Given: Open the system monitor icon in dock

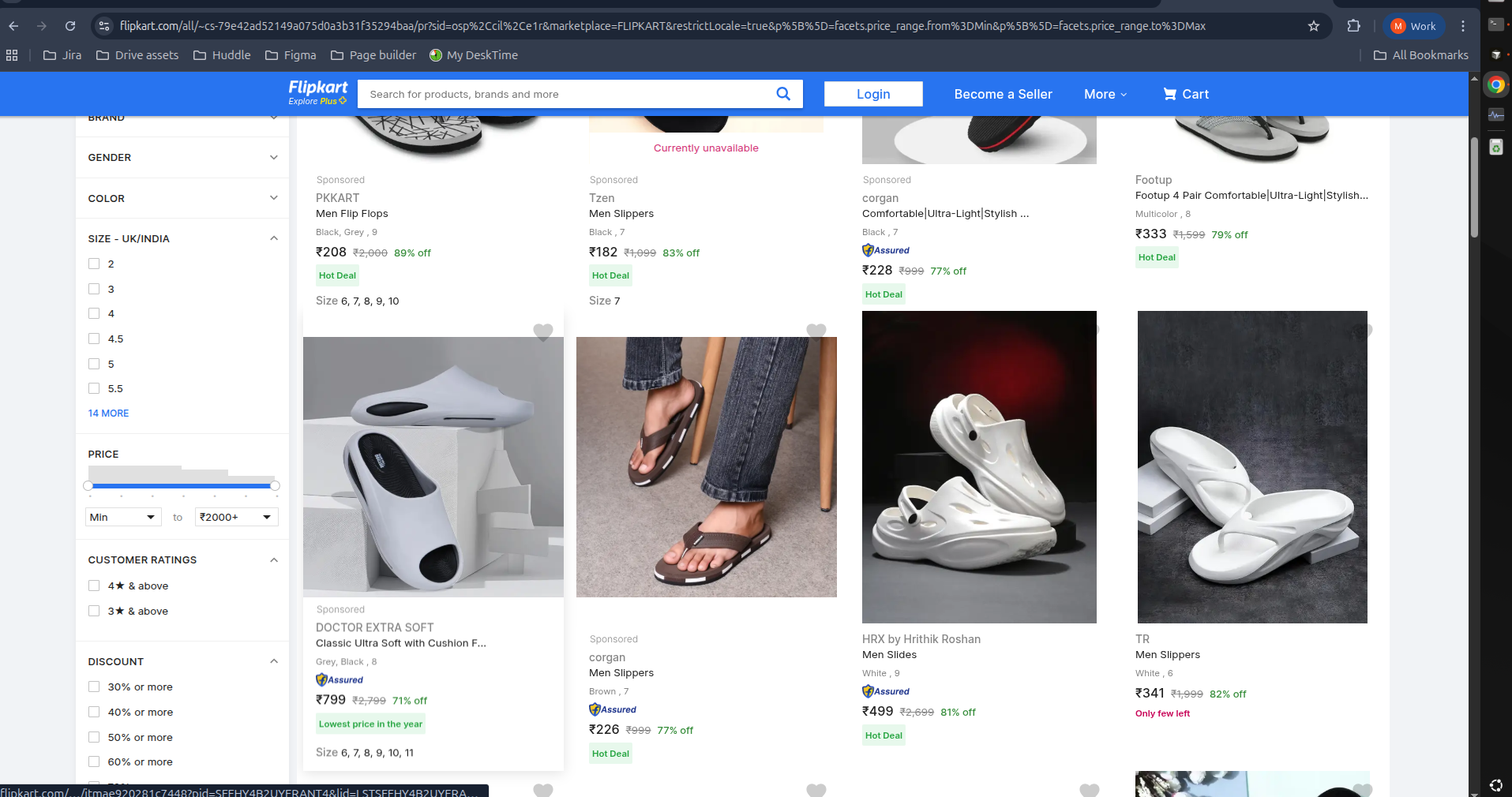Looking at the screenshot, I should (1496, 115).
